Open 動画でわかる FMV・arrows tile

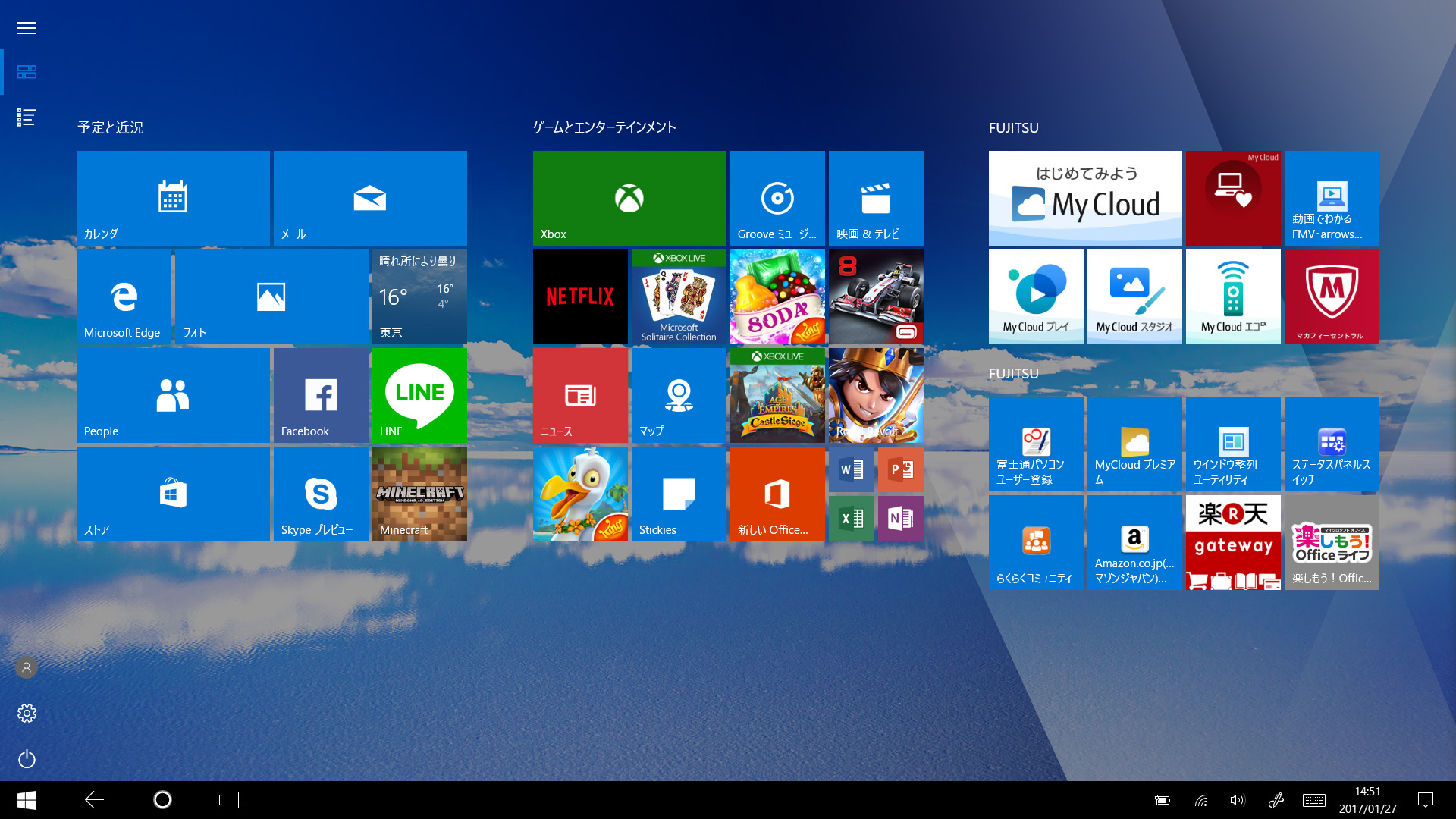click(x=1332, y=198)
